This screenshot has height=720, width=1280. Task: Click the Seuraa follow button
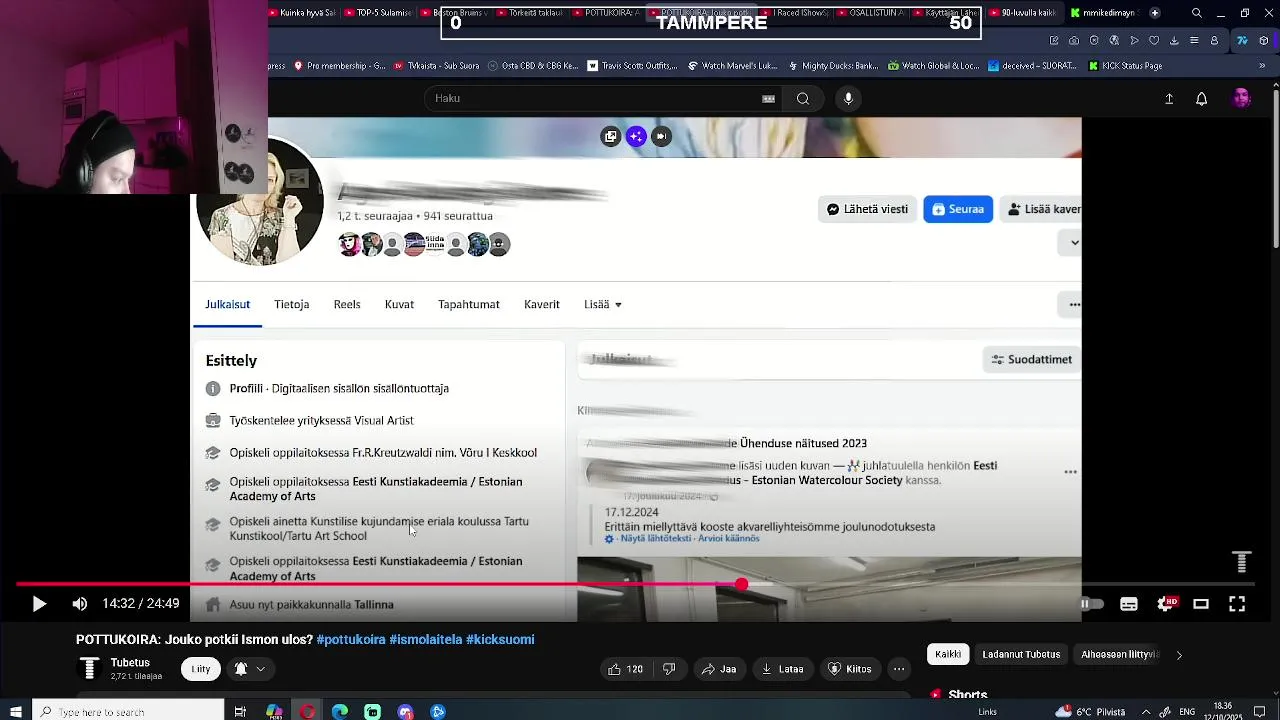pos(958,209)
